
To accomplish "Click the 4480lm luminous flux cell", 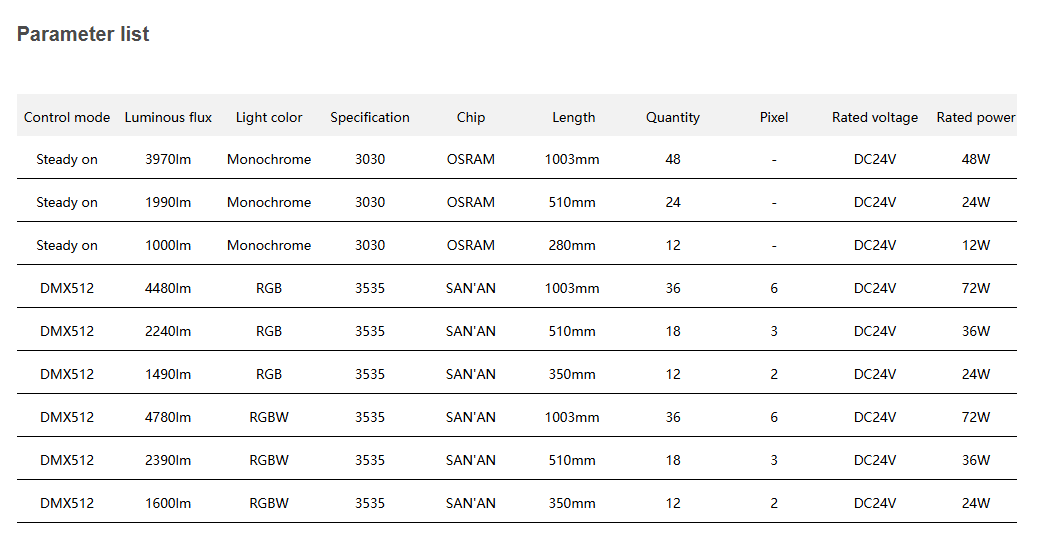I will click(x=168, y=288).
